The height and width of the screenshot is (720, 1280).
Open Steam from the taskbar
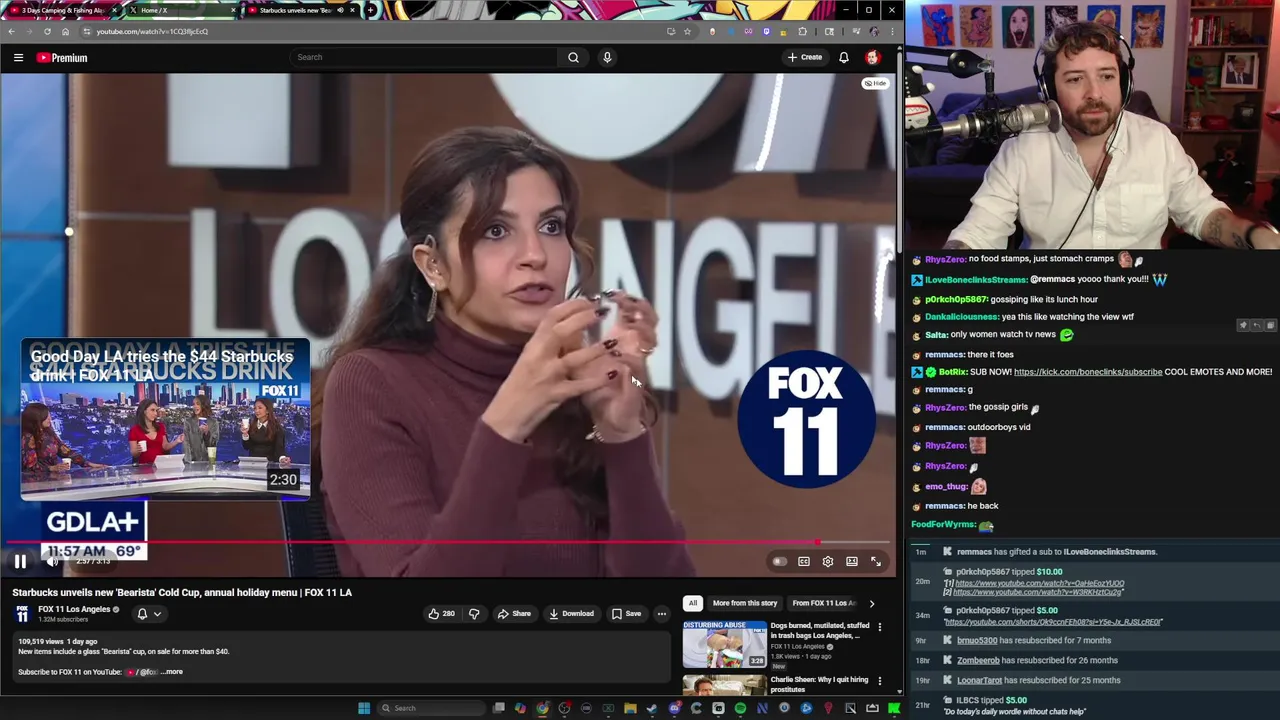[x=652, y=708]
